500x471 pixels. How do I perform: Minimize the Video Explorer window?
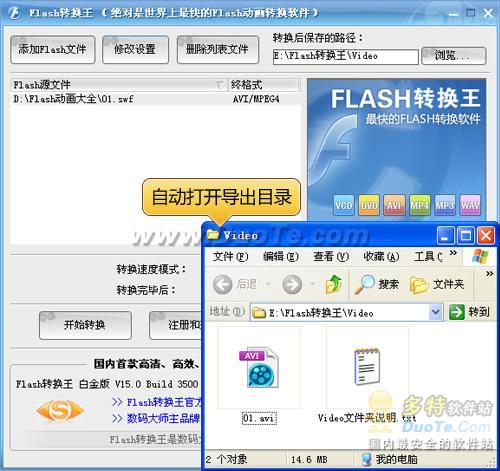click(x=445, y=236)
